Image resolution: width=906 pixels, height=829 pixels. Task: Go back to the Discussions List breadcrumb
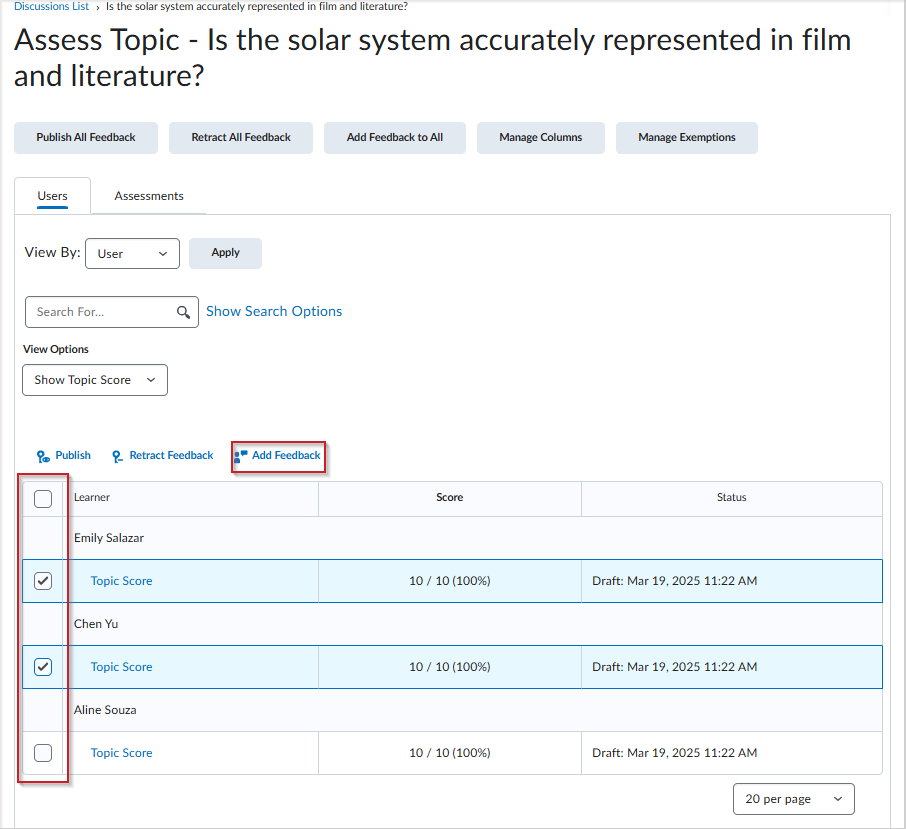51,6
